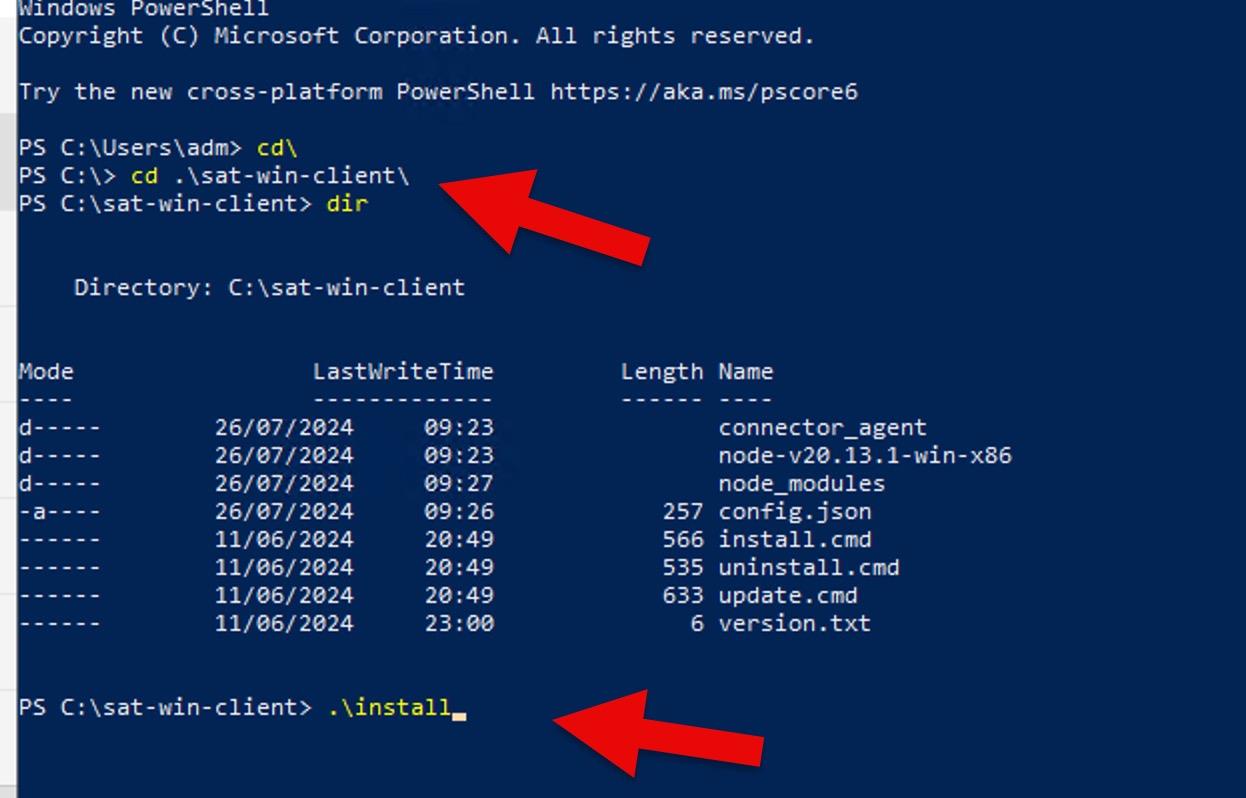Select the connector_agent directory entry
The height and width of the screenshot is (798, 1246).
tap(822, 427)
